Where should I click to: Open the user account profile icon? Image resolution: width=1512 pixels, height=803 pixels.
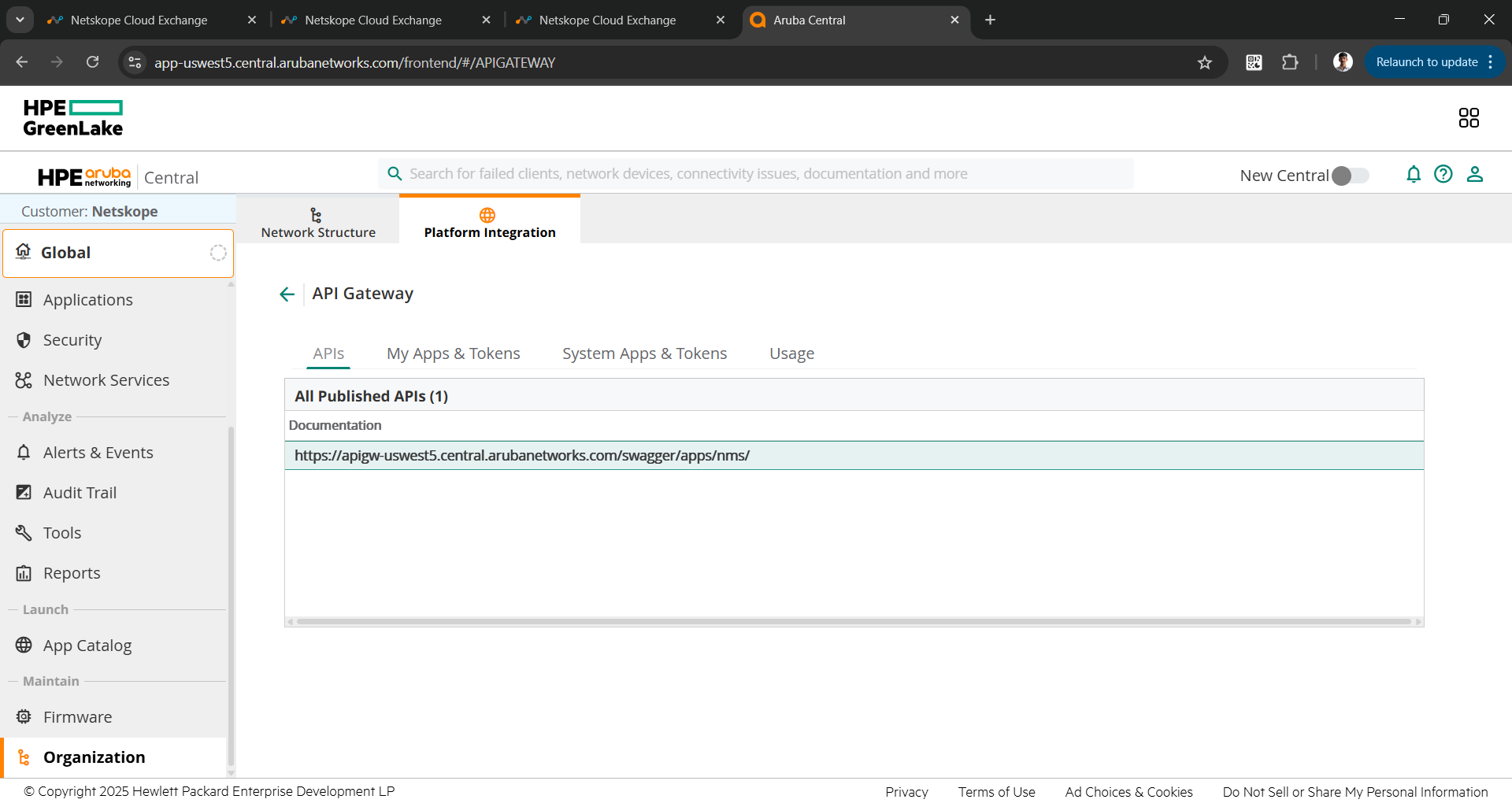coord(1475,174)
